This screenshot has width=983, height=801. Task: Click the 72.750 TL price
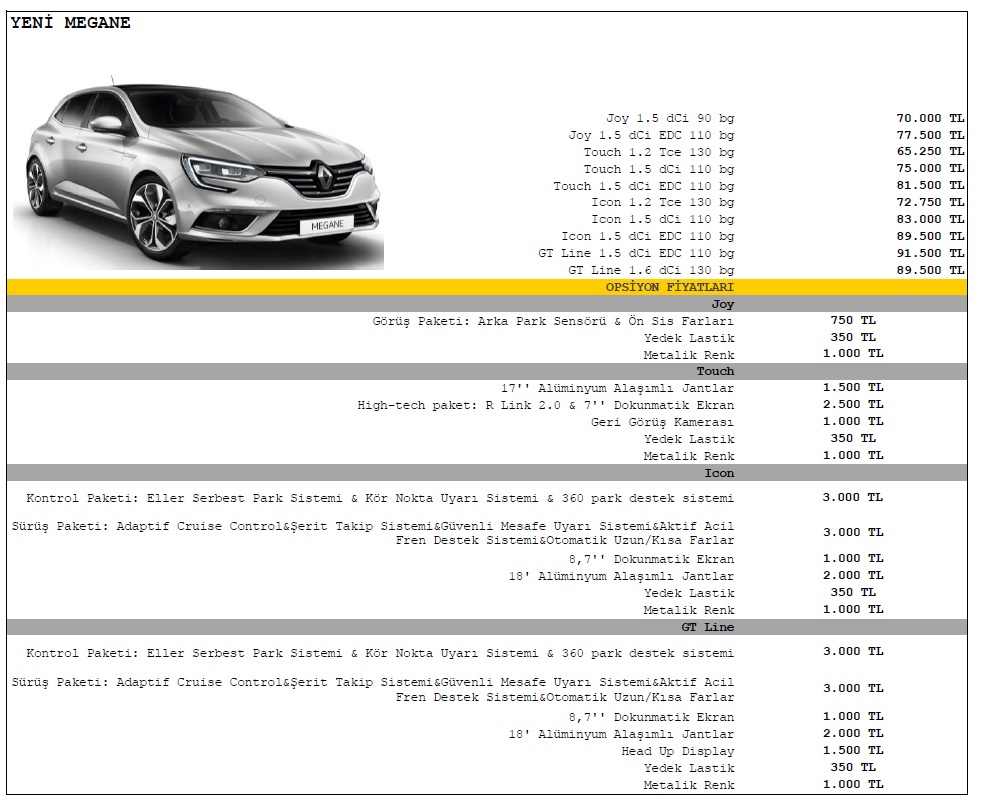930,202
